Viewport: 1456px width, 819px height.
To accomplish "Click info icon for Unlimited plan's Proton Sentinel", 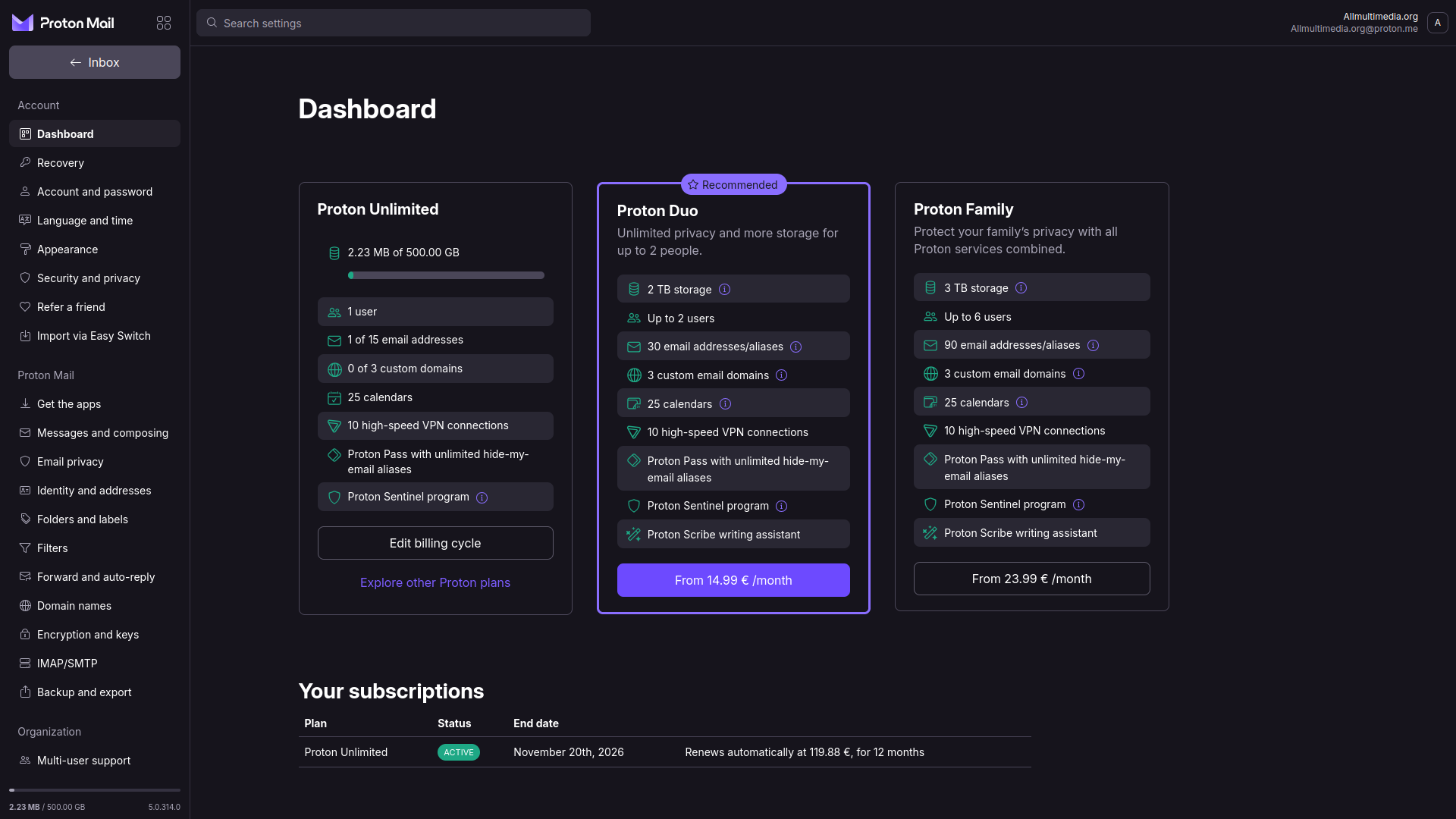I will (x=482, y=497).
